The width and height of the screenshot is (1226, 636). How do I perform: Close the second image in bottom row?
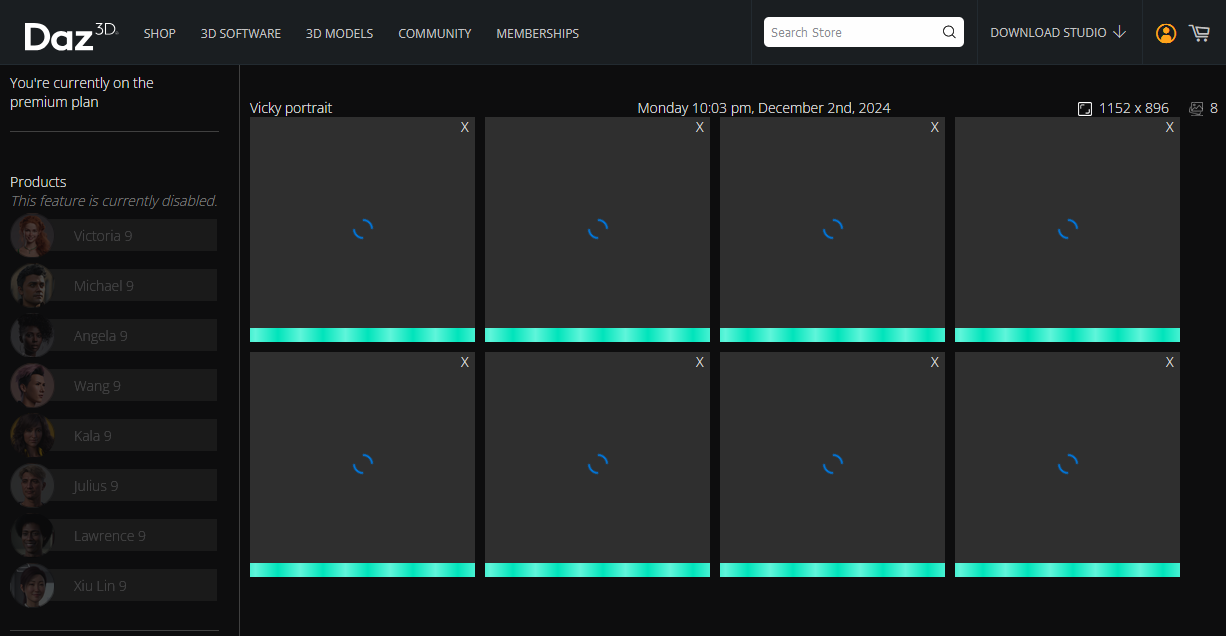tap(700, 362)
